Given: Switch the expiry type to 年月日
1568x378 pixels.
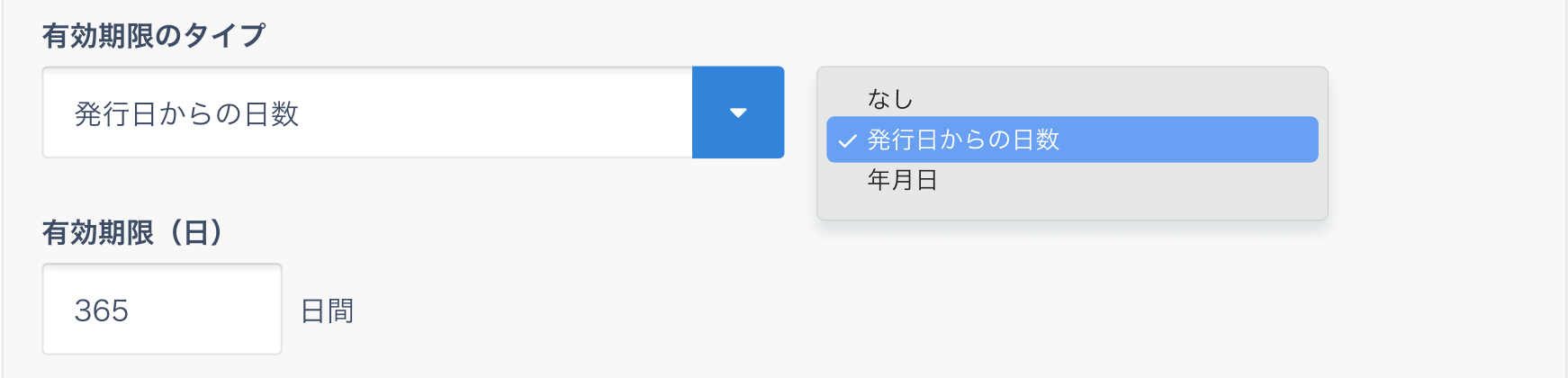Looking at the screenshot, I should (x=902, y=180).
